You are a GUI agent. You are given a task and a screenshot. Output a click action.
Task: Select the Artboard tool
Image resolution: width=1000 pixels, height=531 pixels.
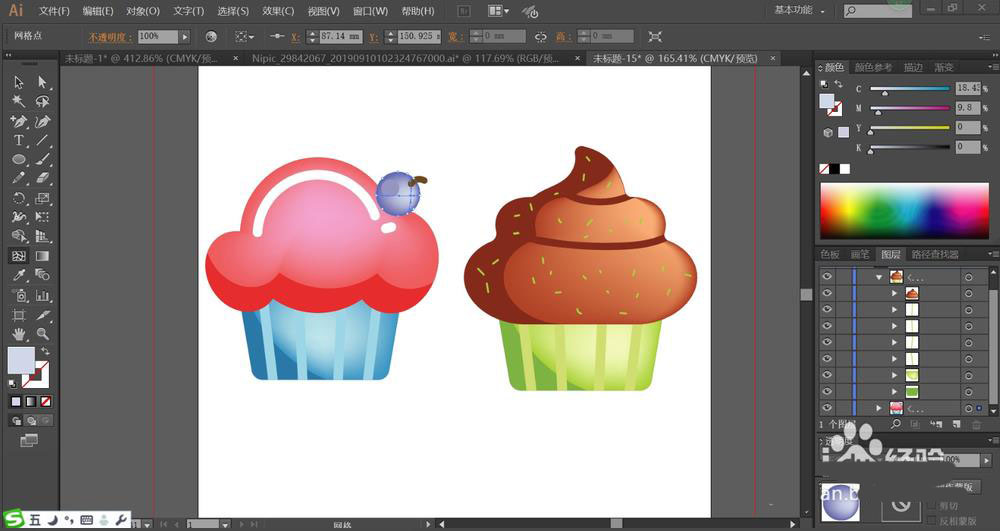coord(18,315)
